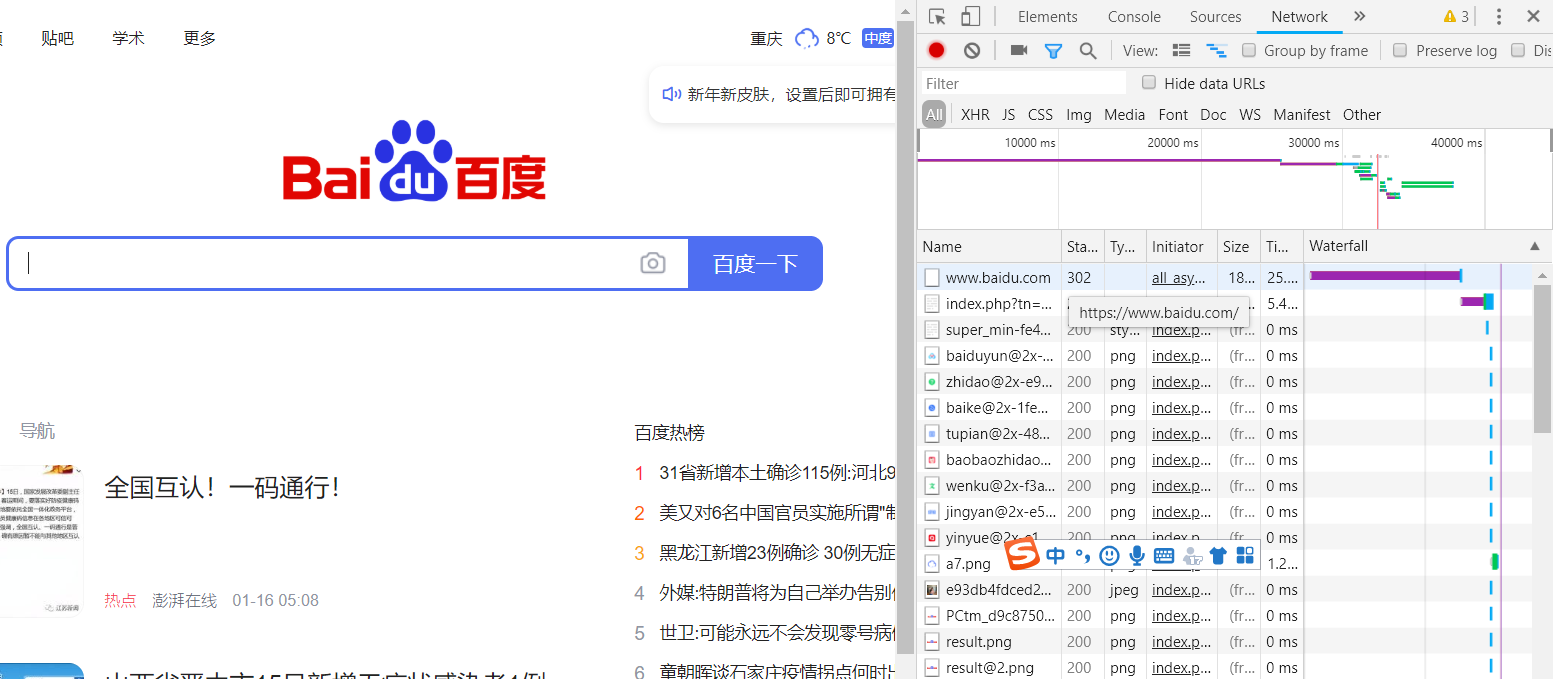Stop network recording with the red record button

click(x=936, y=50)
